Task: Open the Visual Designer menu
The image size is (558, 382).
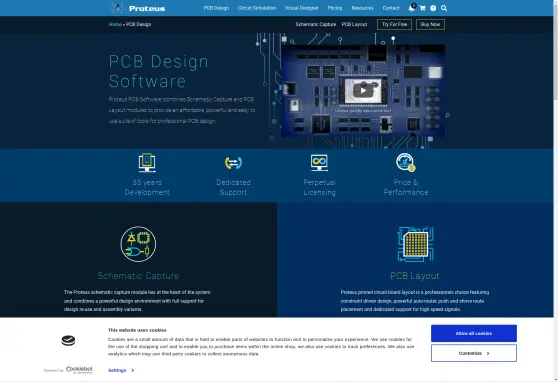Action: coord(301,8)
